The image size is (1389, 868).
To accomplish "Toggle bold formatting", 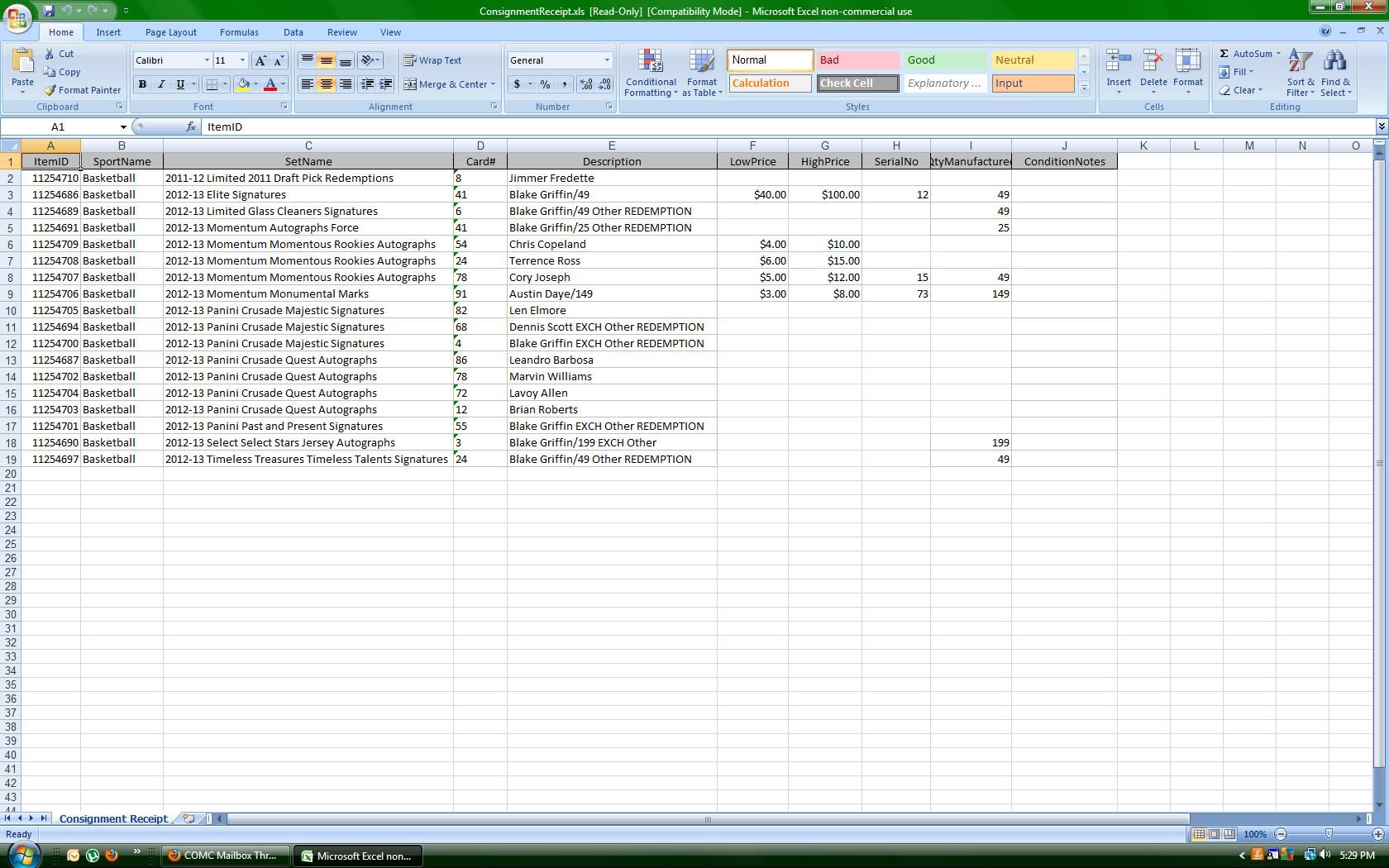I will pos(142,84).
